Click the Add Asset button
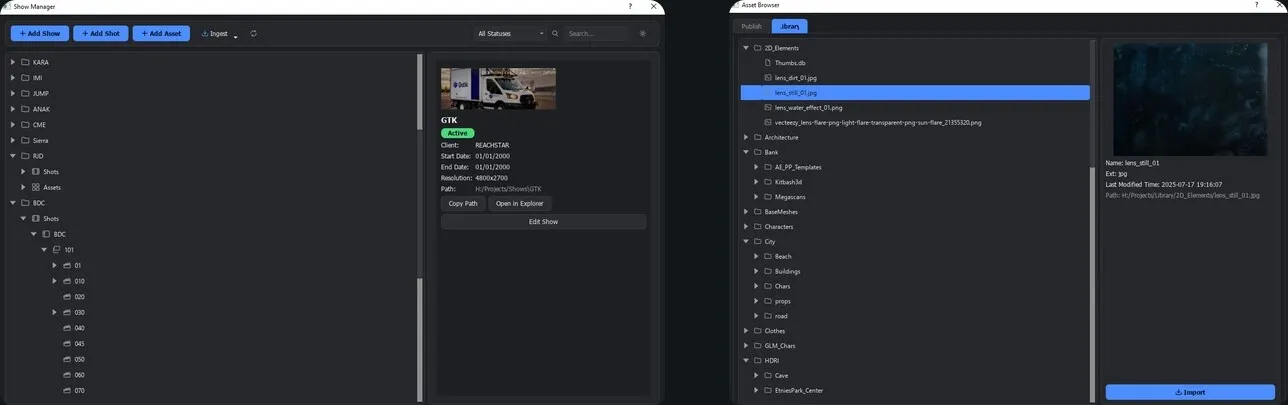 161,33
